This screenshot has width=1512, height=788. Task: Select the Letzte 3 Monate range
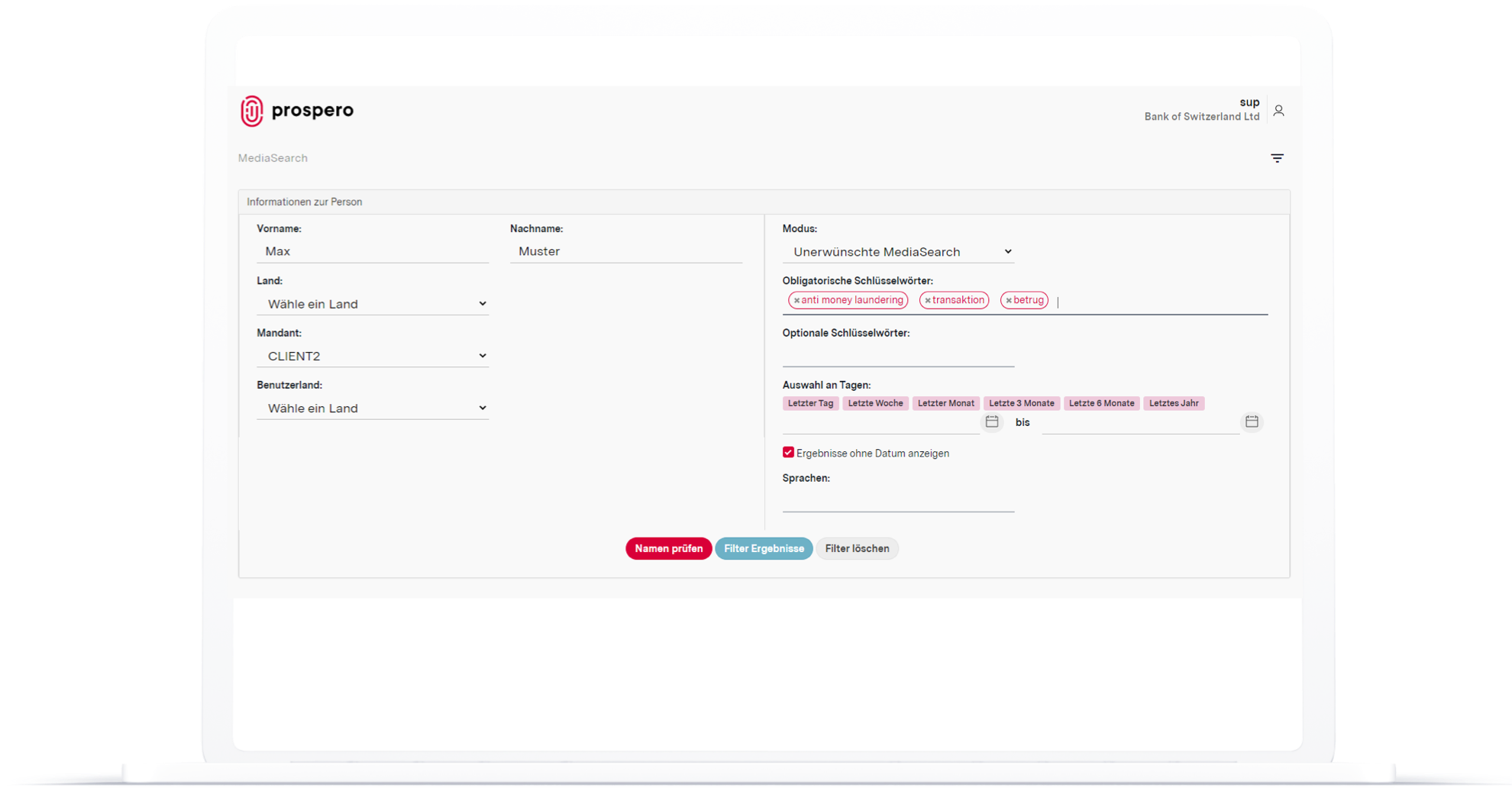tap(1021, 403)
